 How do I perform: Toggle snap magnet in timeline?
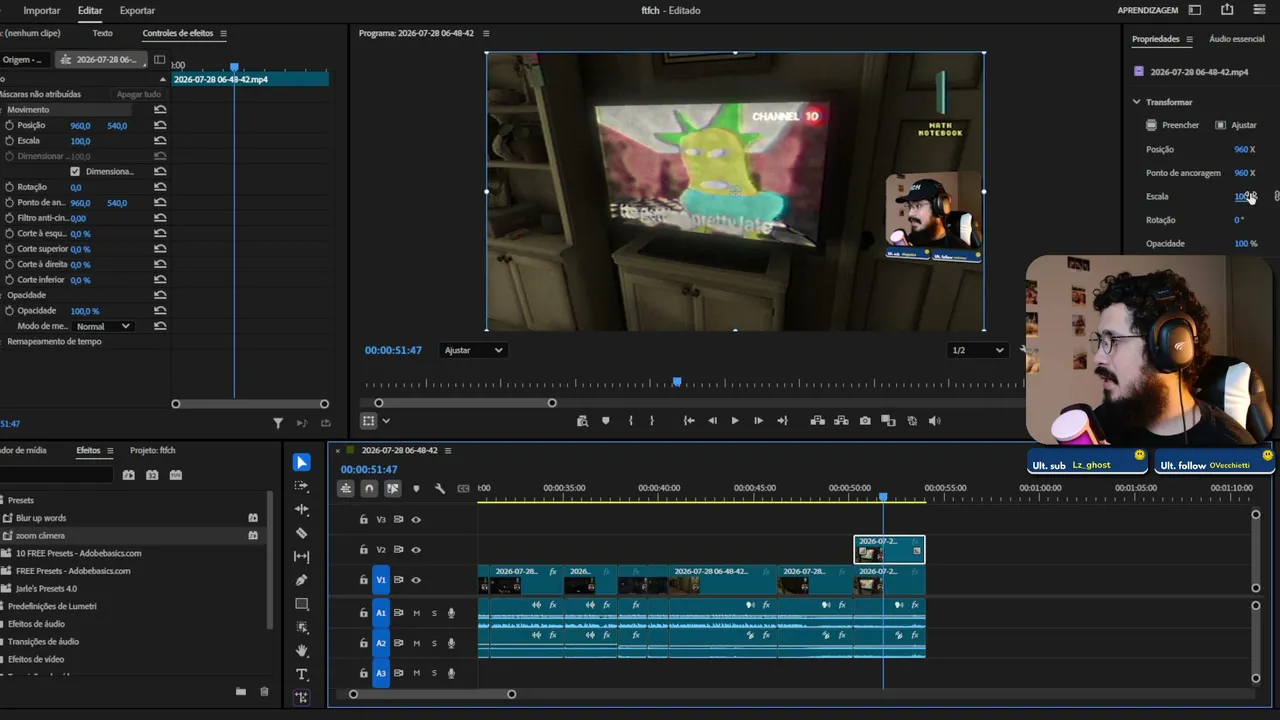[369, 489]
